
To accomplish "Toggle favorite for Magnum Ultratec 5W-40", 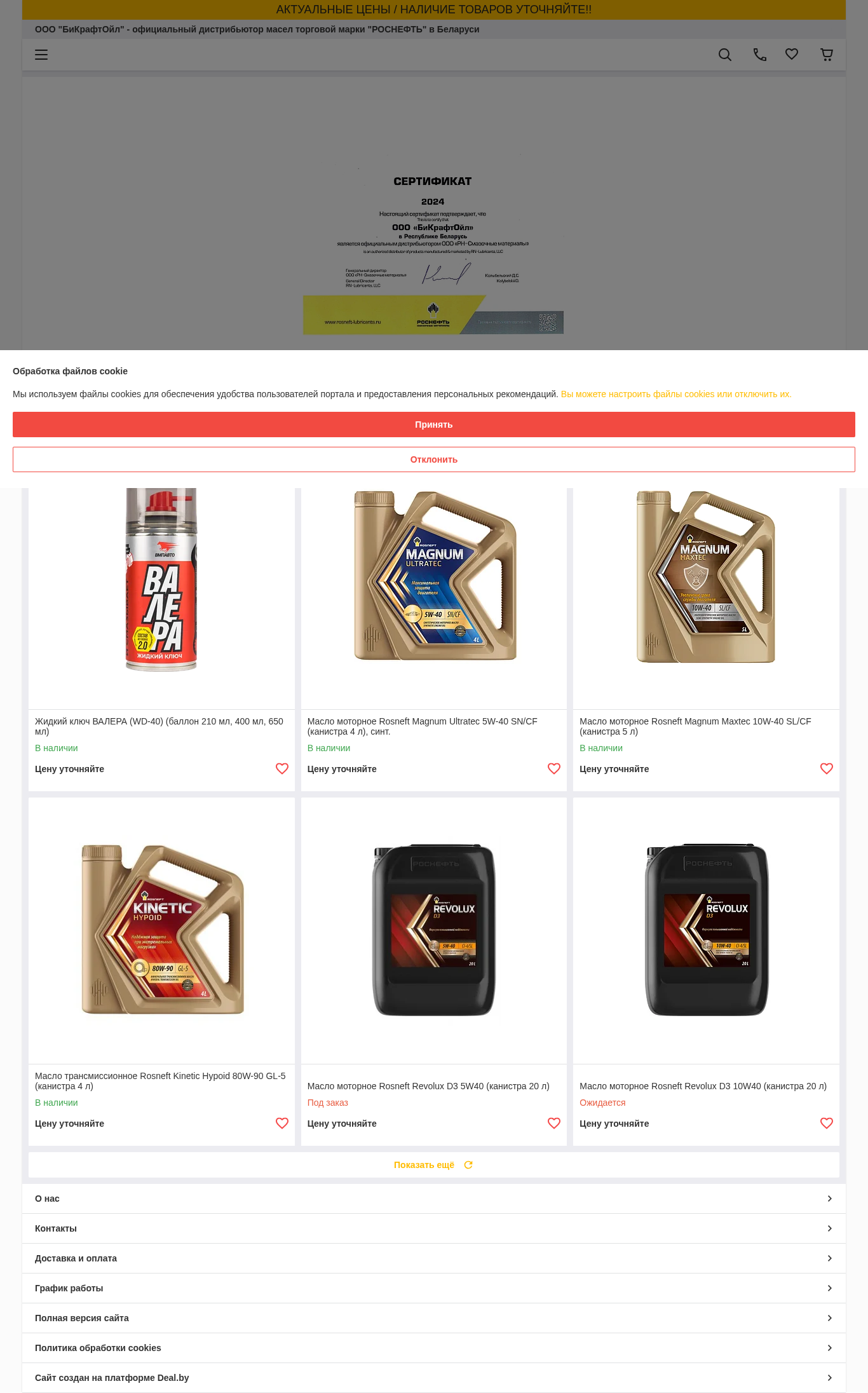I will [x=554, y=769].
